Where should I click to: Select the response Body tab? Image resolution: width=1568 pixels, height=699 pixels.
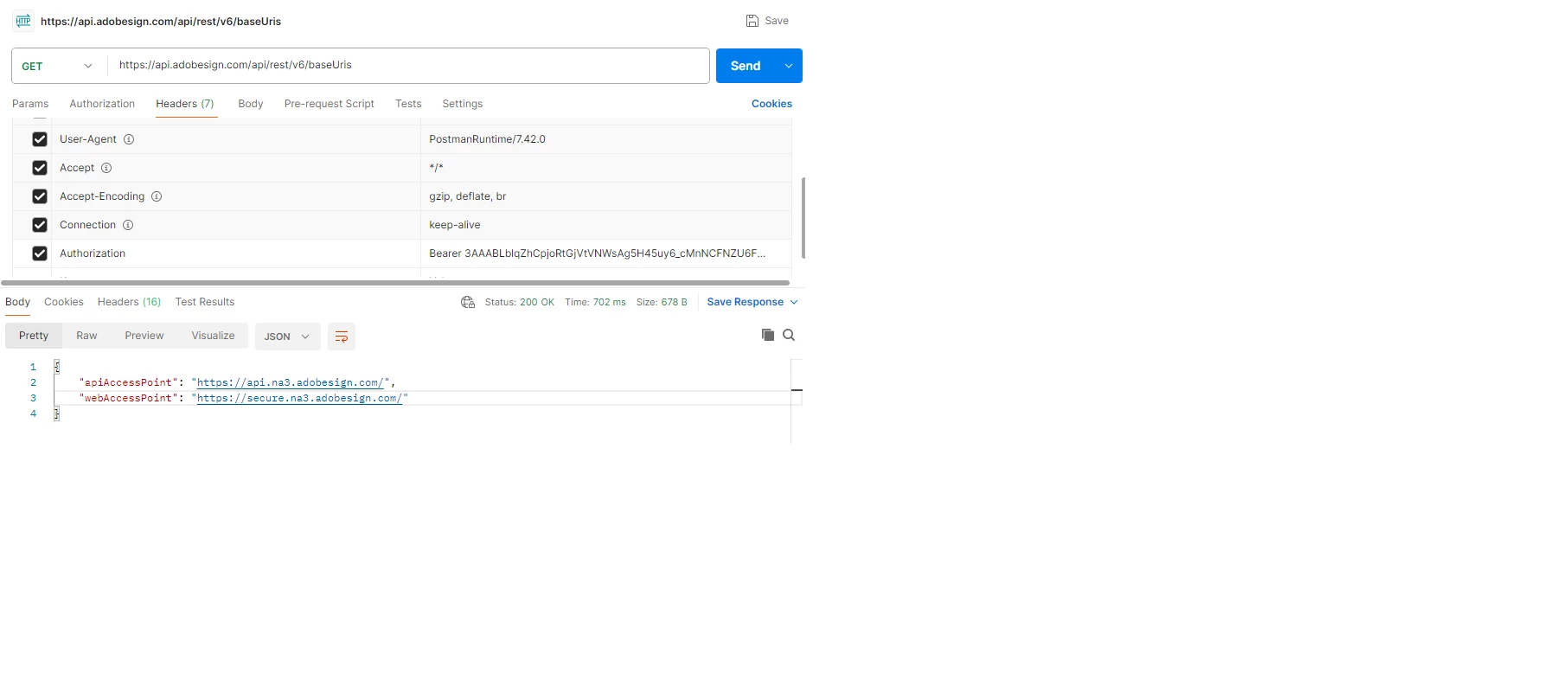tap(17, 302)
